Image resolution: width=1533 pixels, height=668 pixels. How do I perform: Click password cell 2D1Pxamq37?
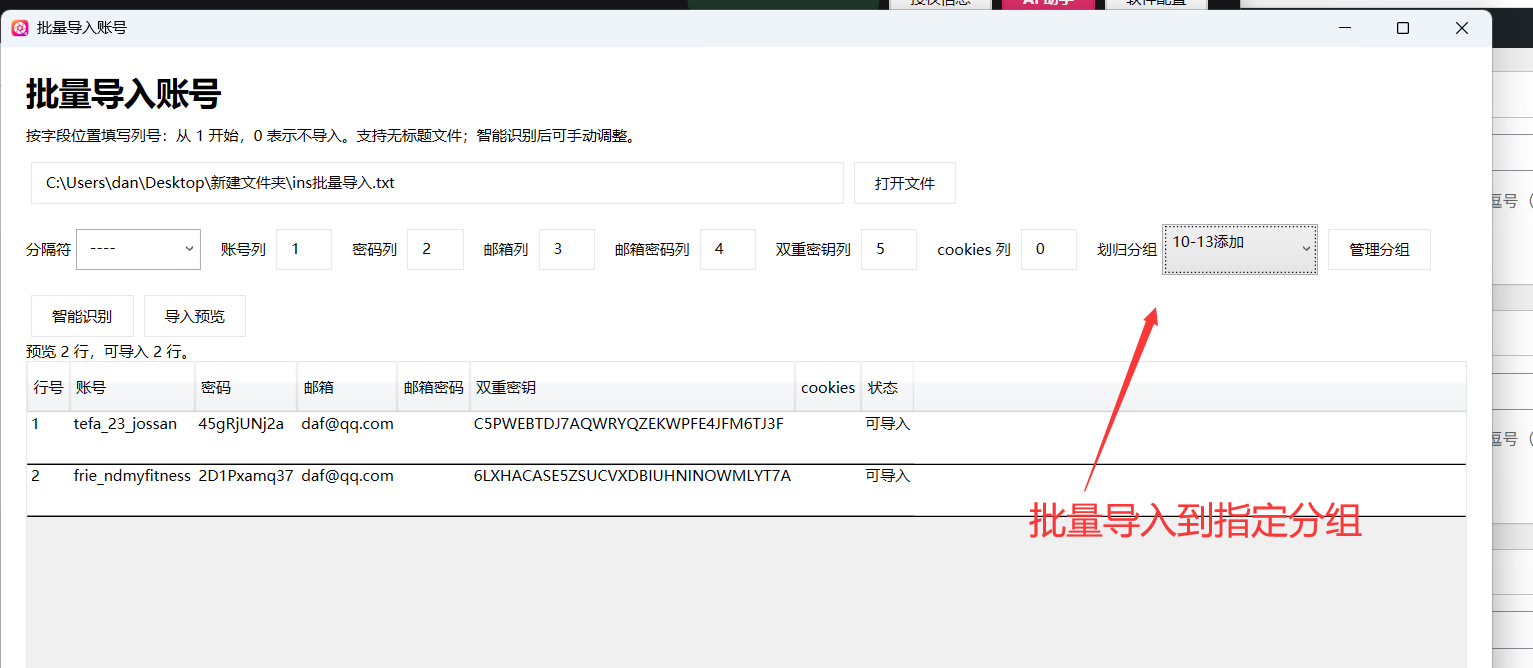coord(246,476)
